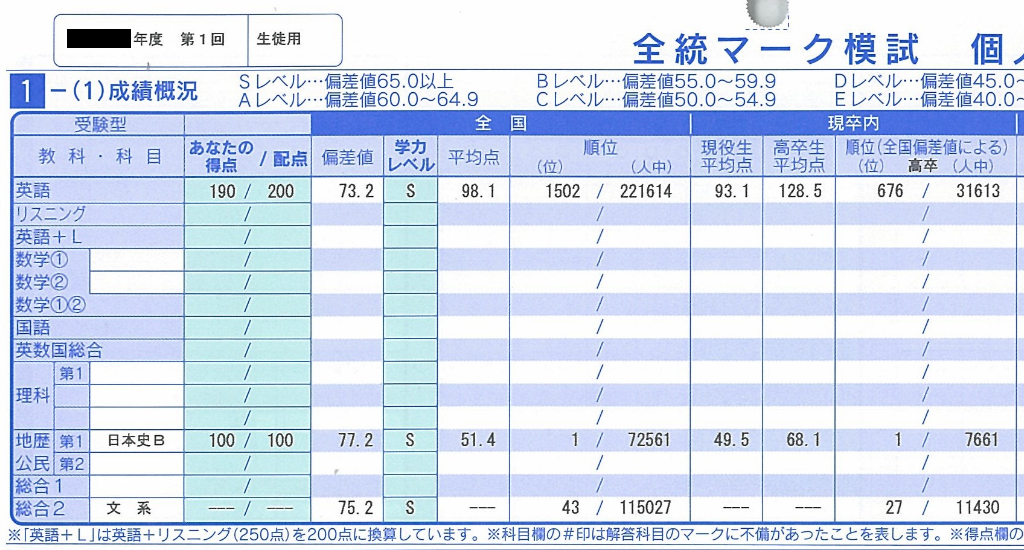This screenshot has height=550, width=1024.
Task: Click the 数学① row label
Action: pos(42,259)
